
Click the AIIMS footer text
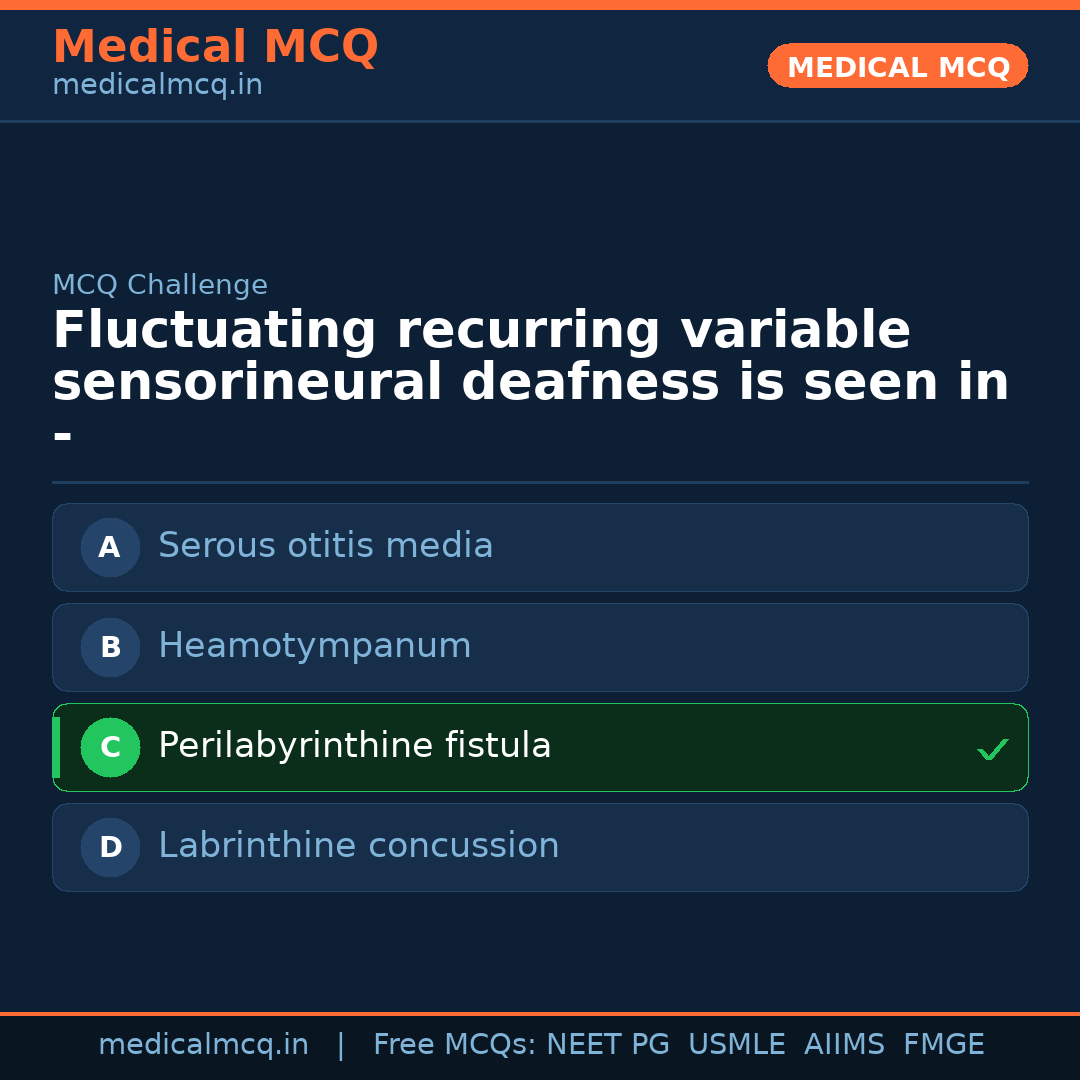pos(844,1045)
